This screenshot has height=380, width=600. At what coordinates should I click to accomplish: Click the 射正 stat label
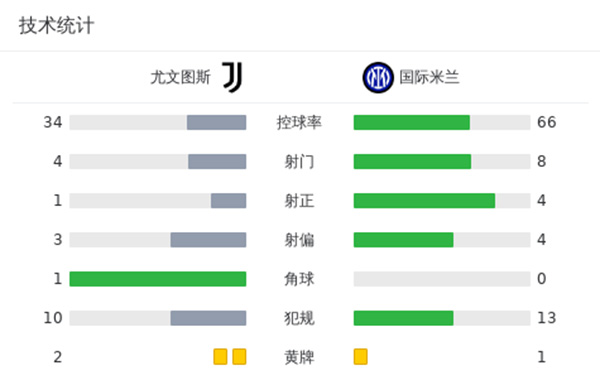[299, 201]
